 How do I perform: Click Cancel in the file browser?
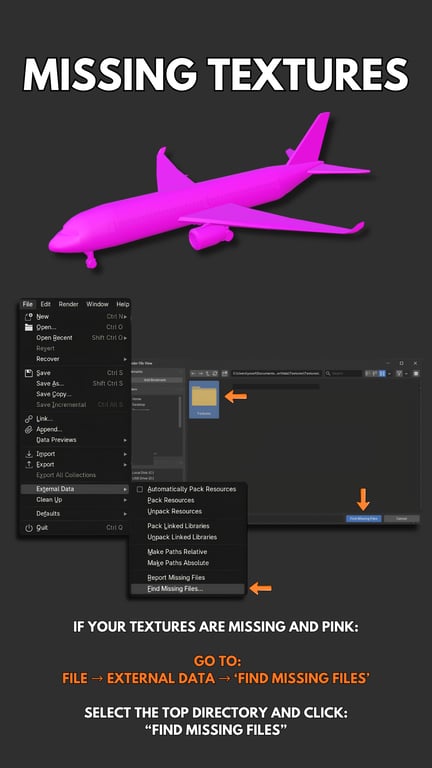(x=401, y=518)
